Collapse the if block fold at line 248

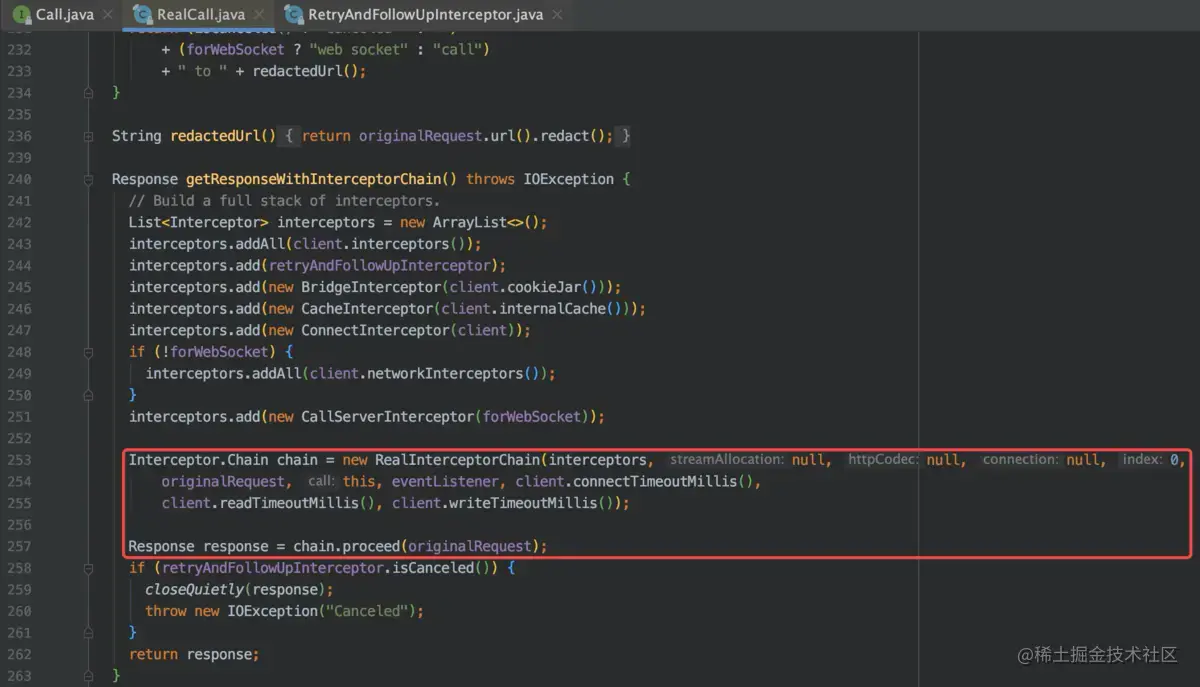tap(89, 352)
